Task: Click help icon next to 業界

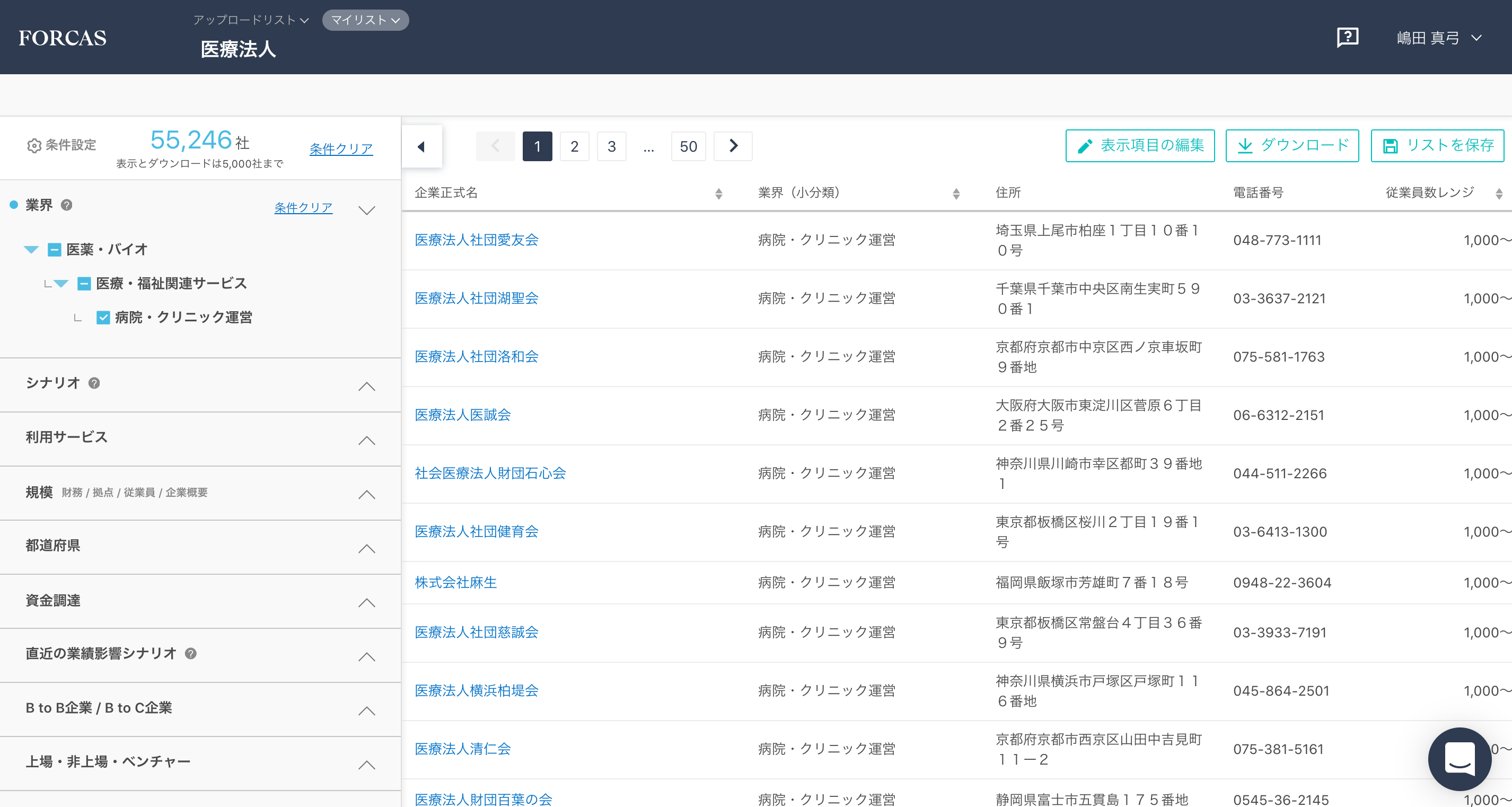Action: pos(67,205)
